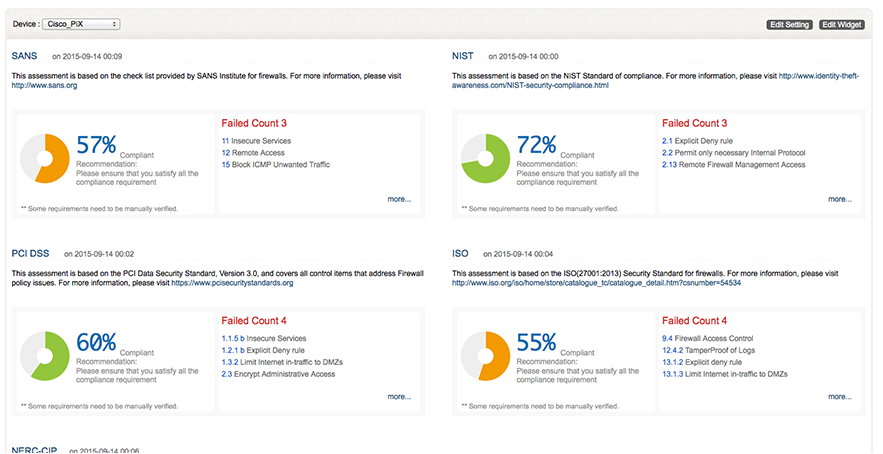Click the NIST compliance donut chart
The width and height of the screenshot is (883, 454).
(485, 158)
